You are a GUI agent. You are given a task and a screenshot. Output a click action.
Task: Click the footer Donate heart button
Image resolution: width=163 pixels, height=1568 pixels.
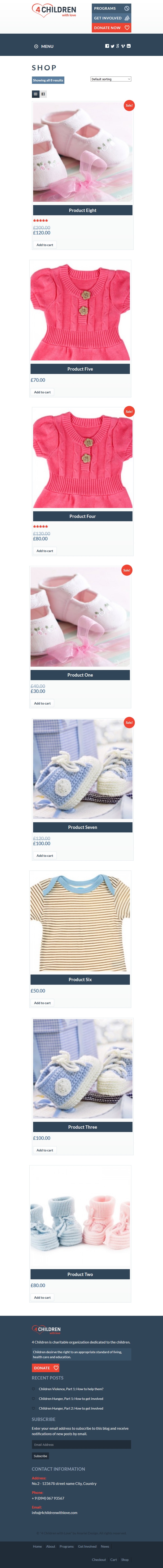(x=46, y=1368)
